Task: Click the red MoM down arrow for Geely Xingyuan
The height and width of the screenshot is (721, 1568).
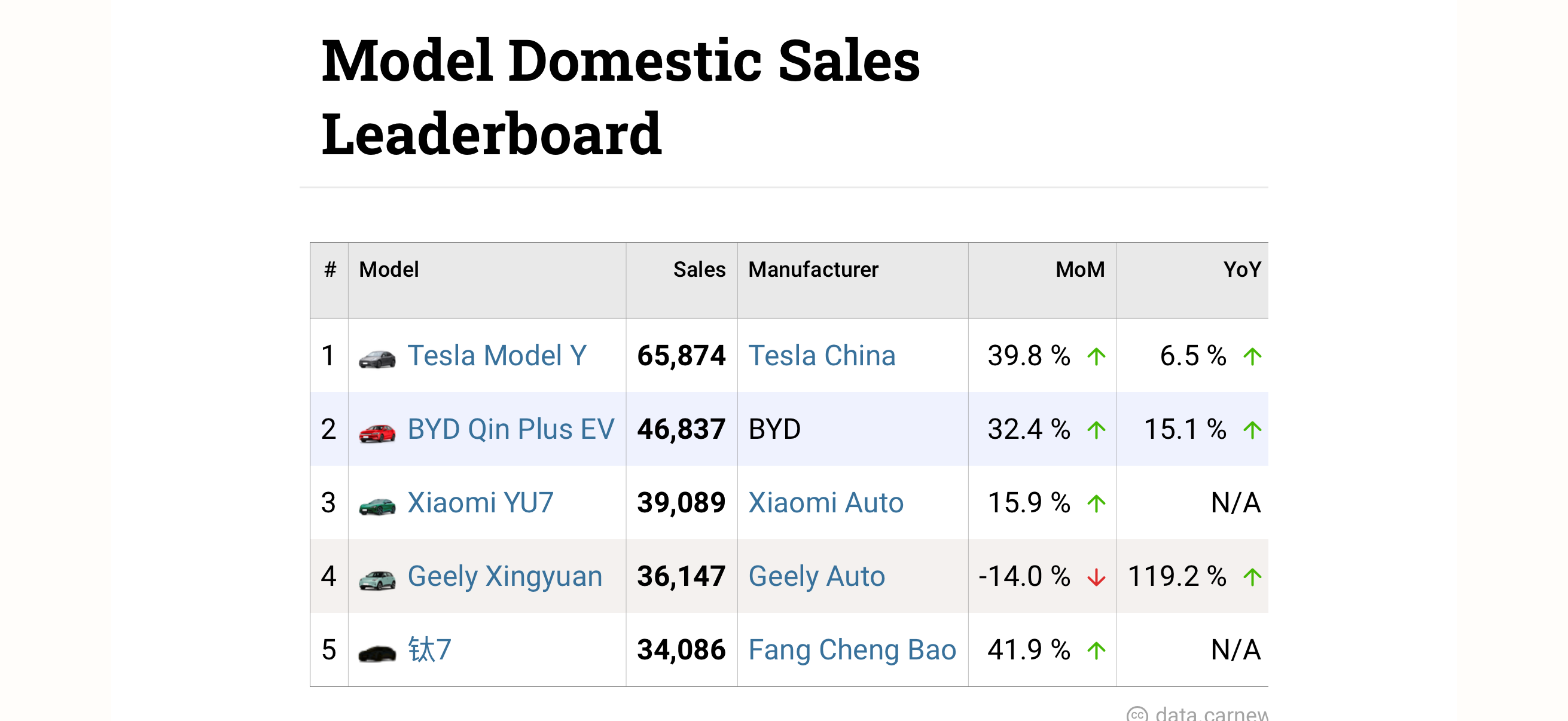Action: point(1096,578)
